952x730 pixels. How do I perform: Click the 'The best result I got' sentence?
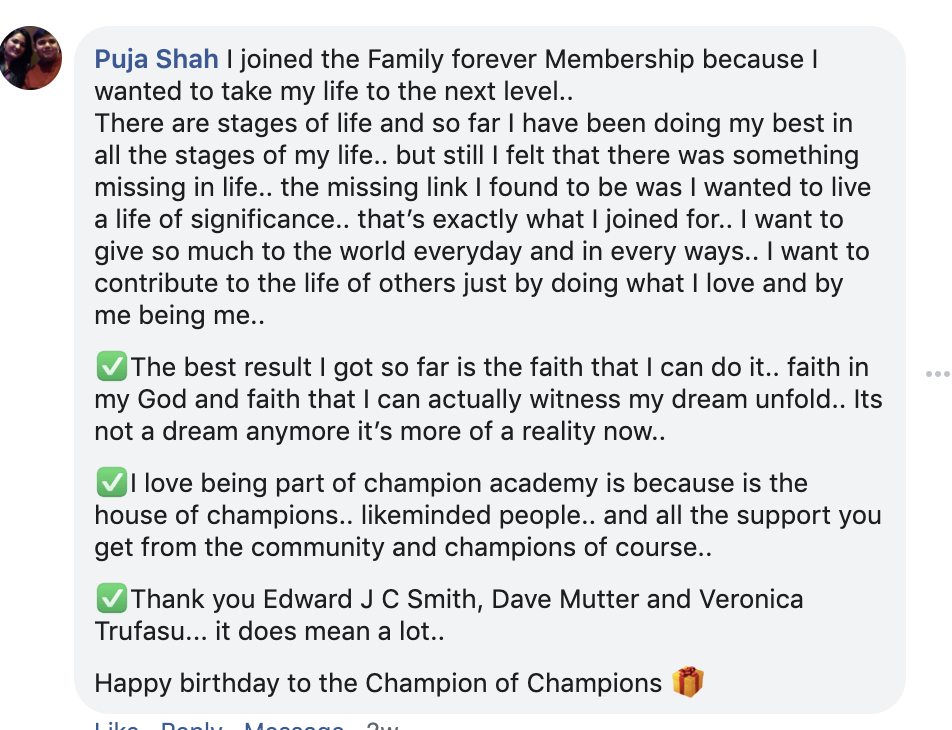[x=270, y=369]
